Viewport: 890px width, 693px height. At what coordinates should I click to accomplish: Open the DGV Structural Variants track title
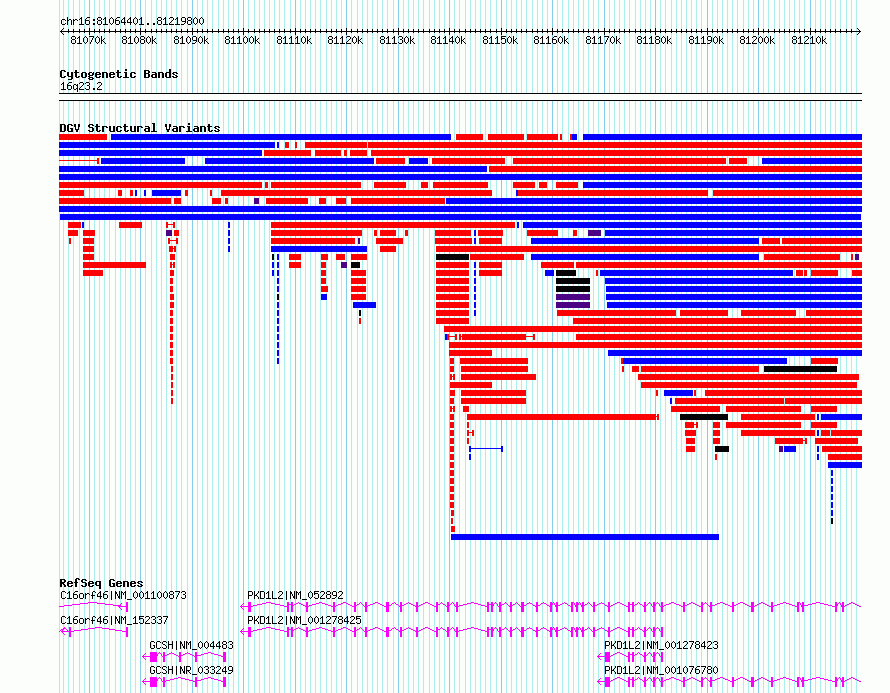[140, 128]
